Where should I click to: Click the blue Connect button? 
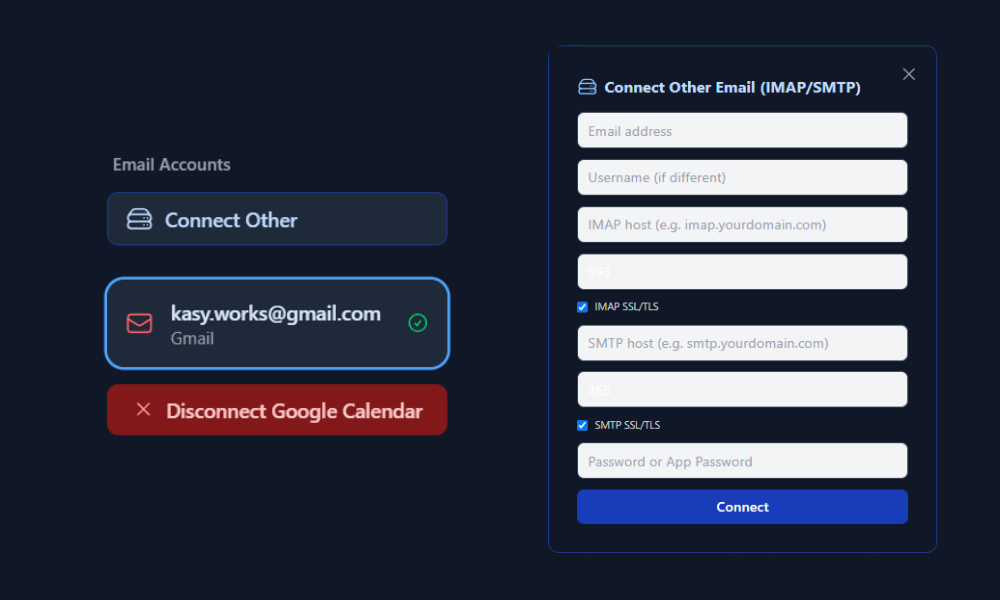[x=742, y=507]
